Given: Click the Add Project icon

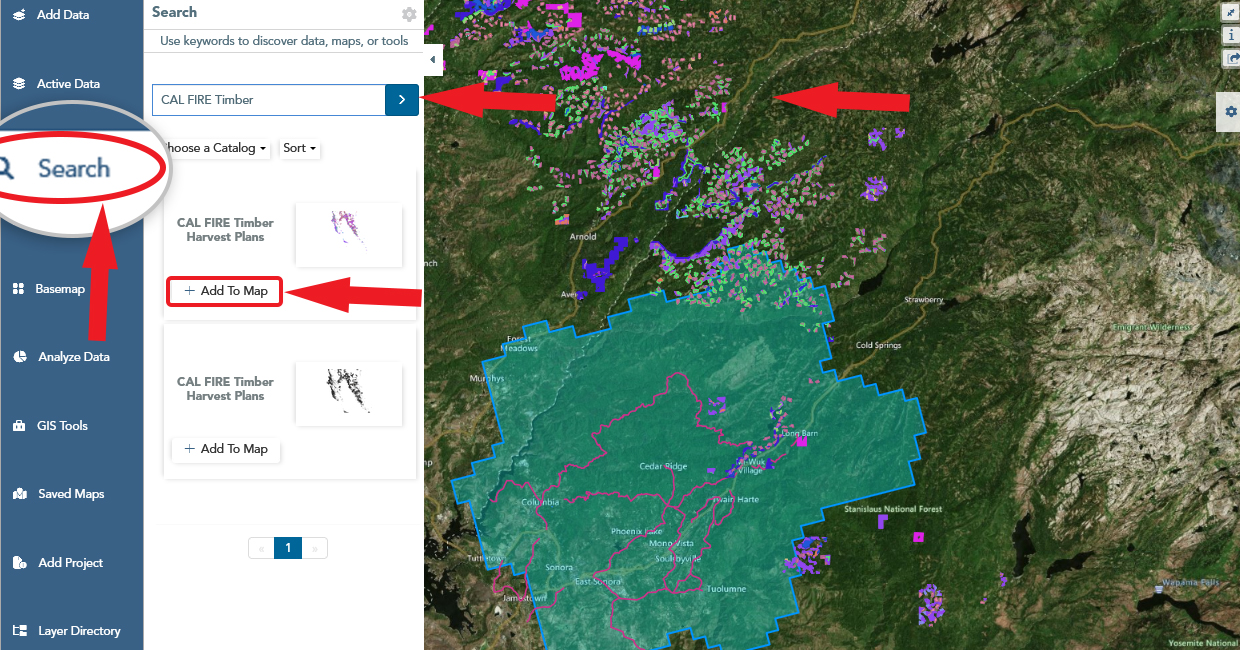Looking at the screenshot, I should [x=19, y=563].
